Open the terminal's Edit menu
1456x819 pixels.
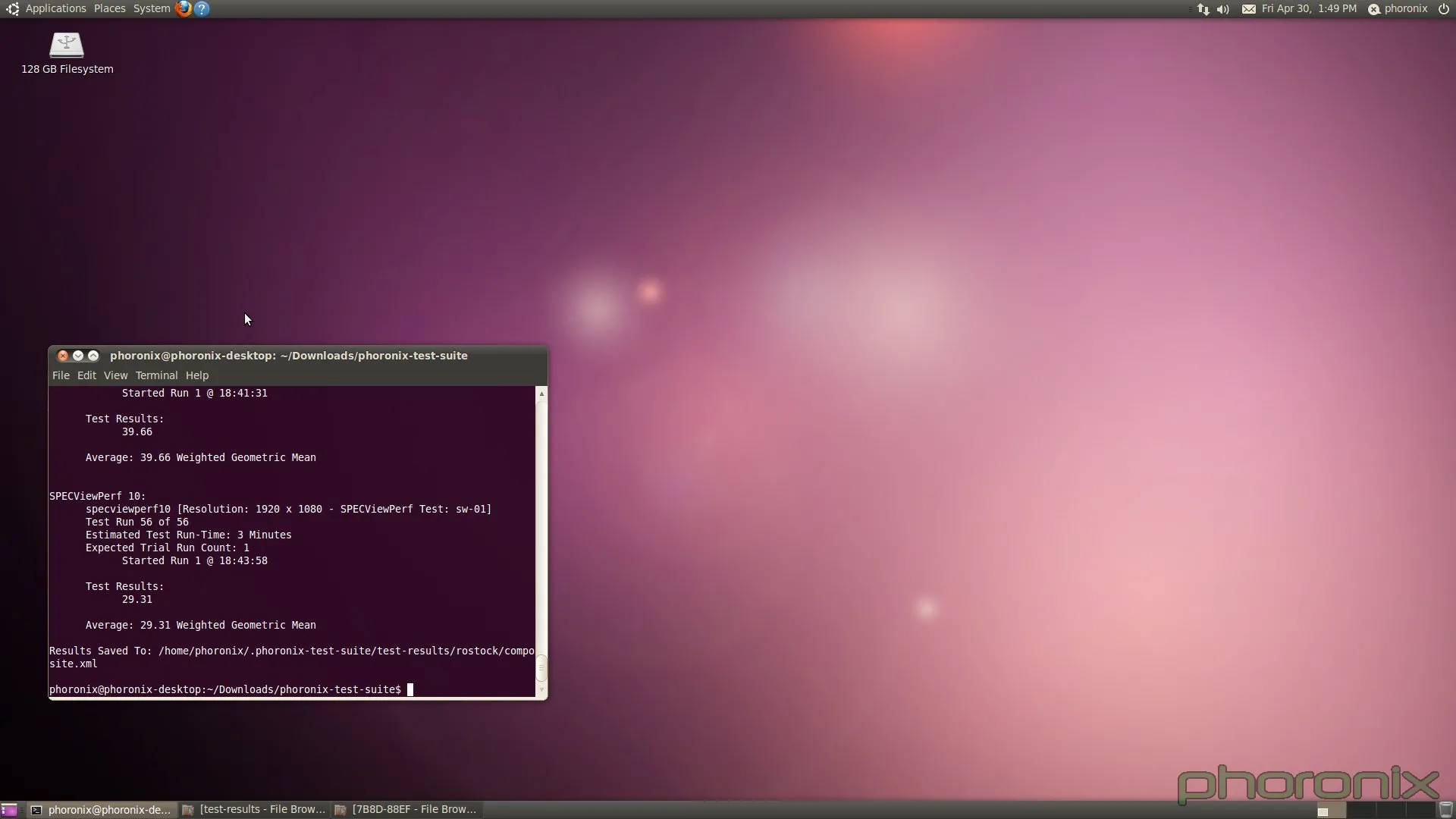pyautogui.click(x=86, y=375)
